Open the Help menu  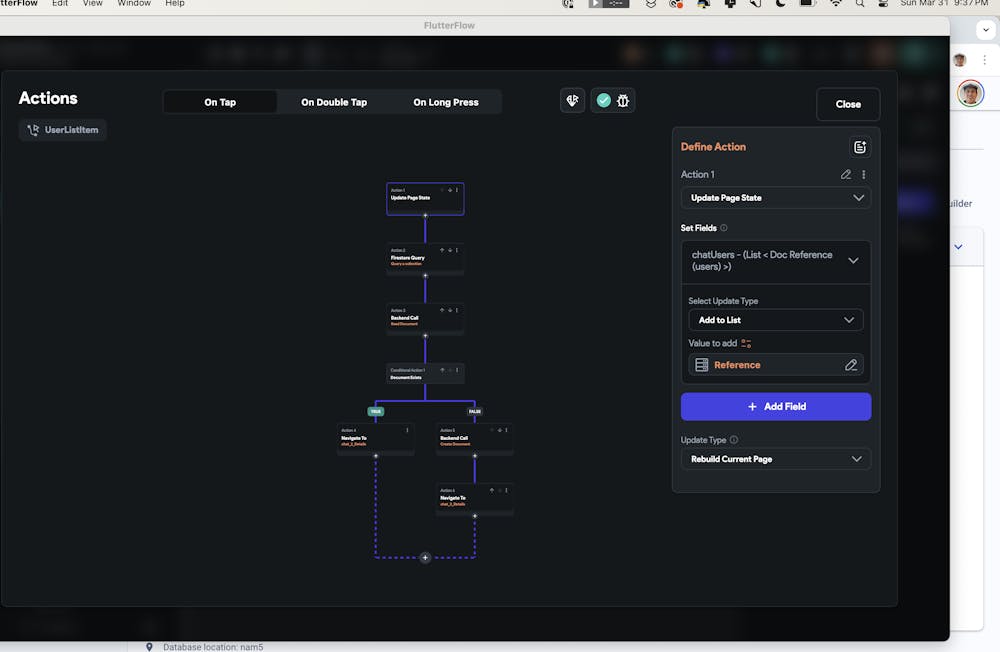point(175,4)
